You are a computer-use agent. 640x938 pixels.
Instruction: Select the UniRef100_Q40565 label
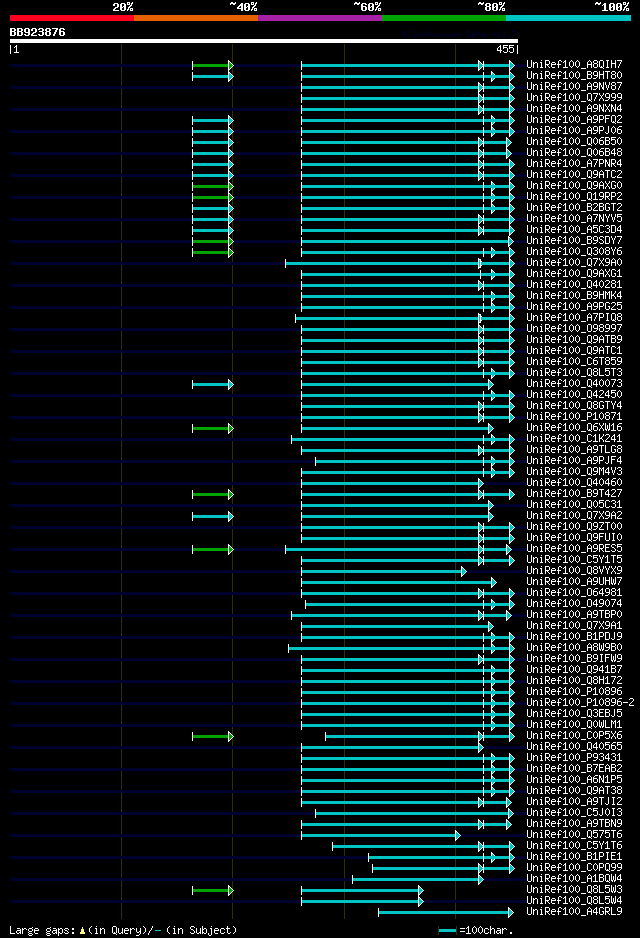(x=574, y=747)
